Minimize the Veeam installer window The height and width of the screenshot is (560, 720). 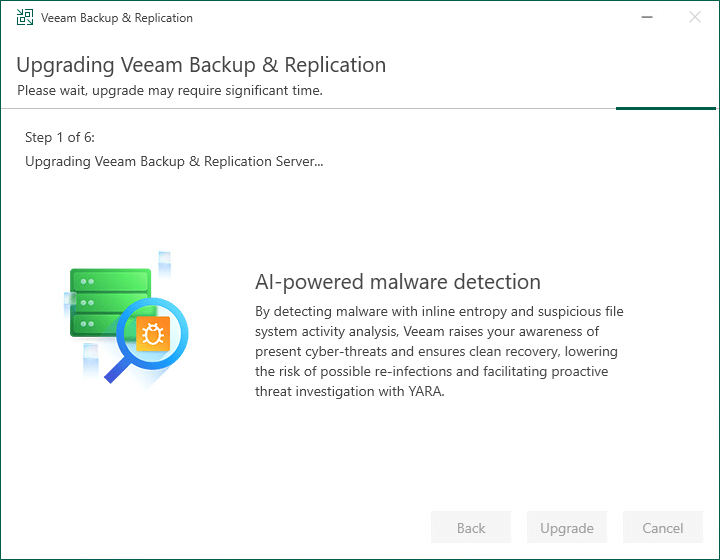tap(648, 18)
